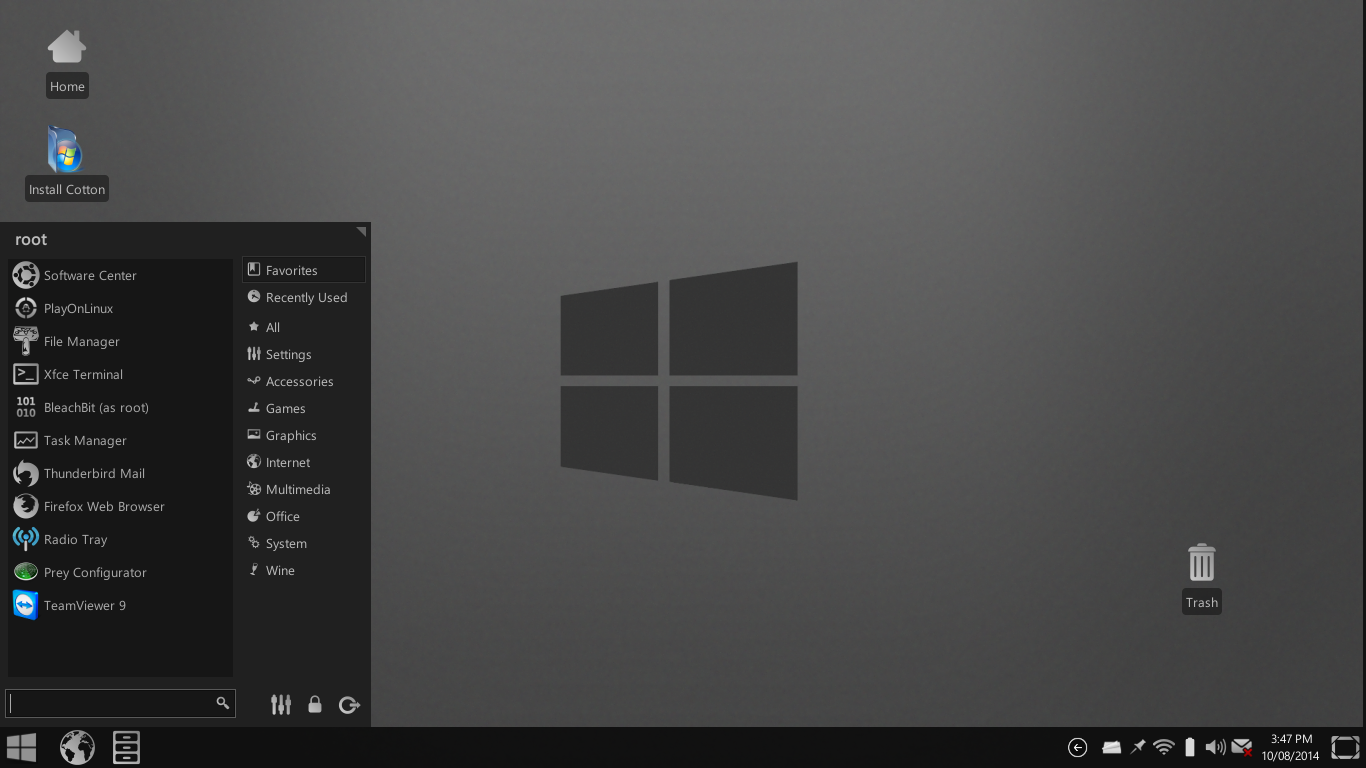Open the Internet category
This screenshot has height=768, width=1366.
point(304,462)
